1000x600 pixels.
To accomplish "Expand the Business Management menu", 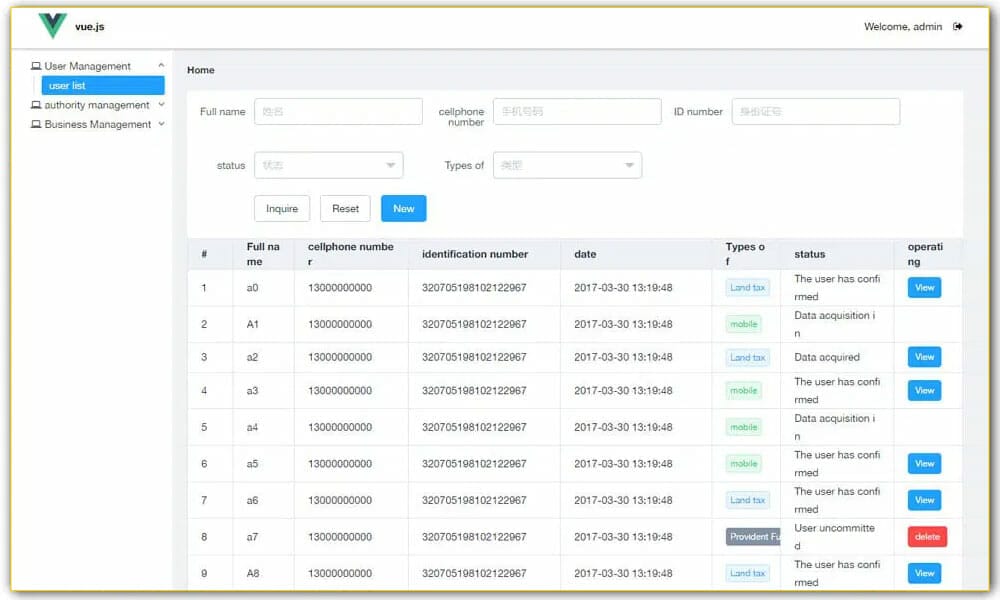I will point(161,125).
